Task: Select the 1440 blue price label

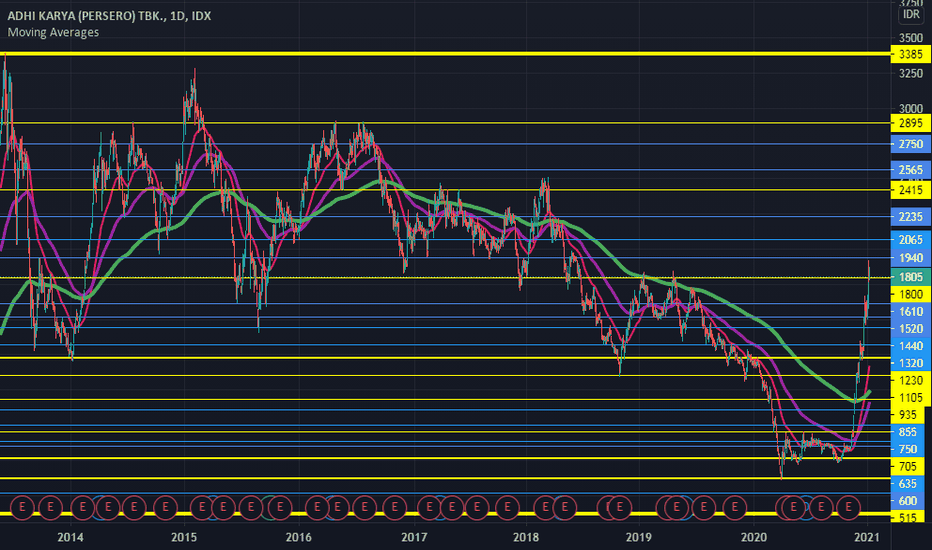Action: [x=911, y=346]
